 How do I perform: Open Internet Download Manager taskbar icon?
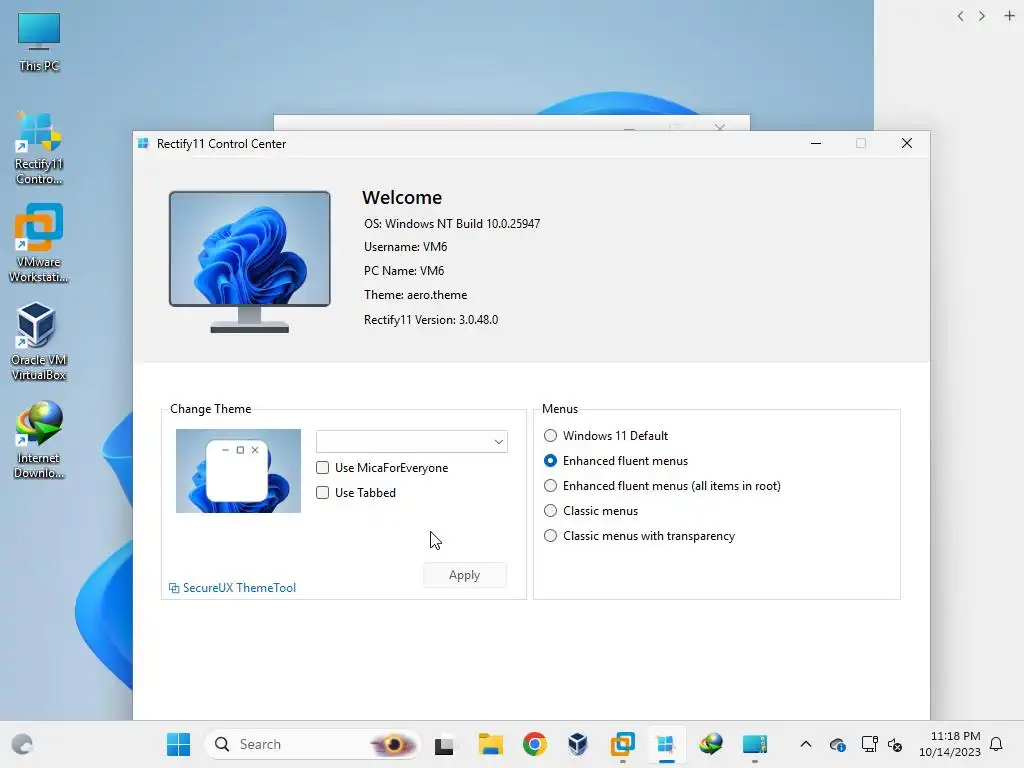(x=711, y=744)
